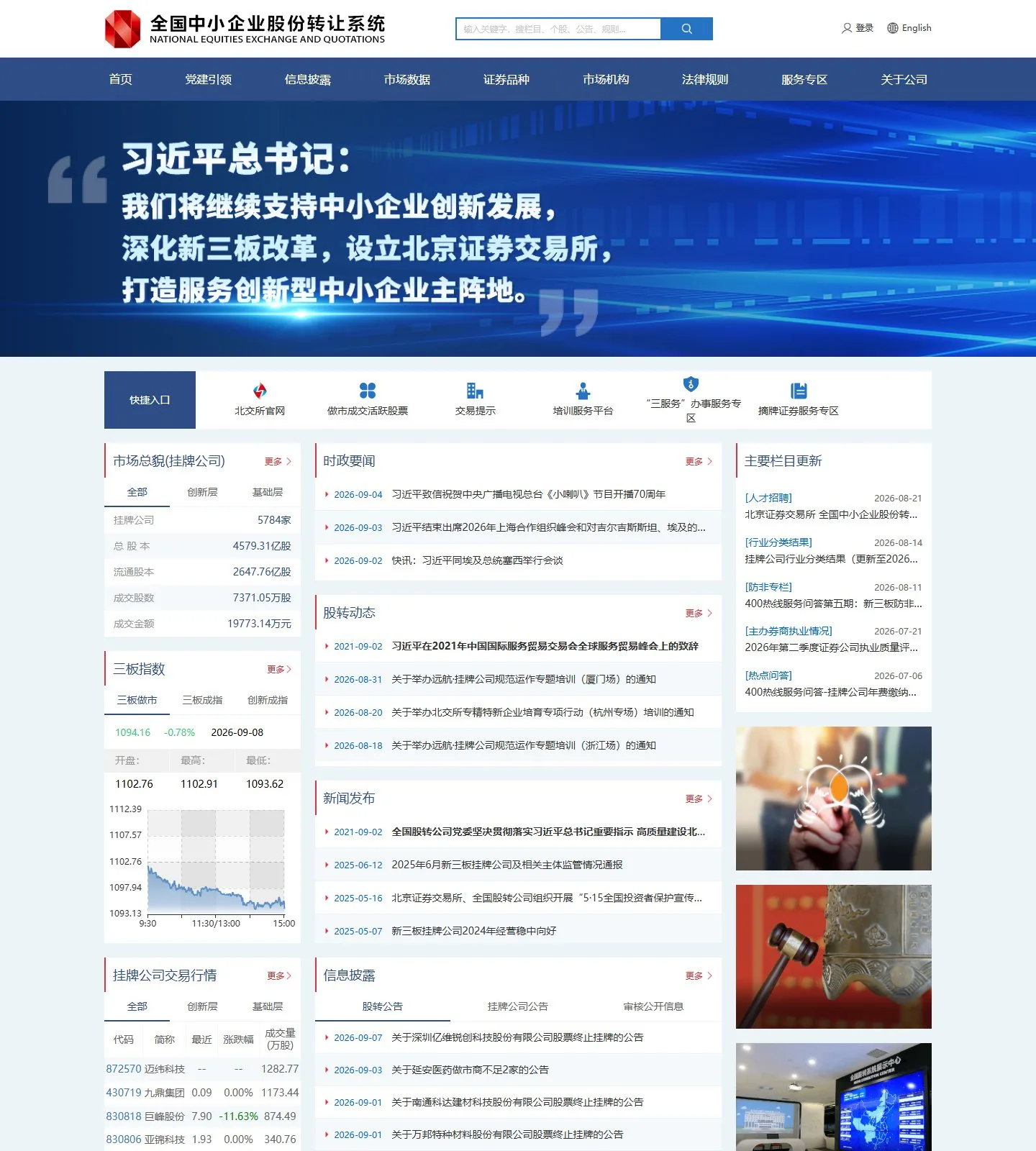This screenshot has width=1036, height=1151.
Task: Open the 信息披露 nav menu
Action: pos(308,79)
